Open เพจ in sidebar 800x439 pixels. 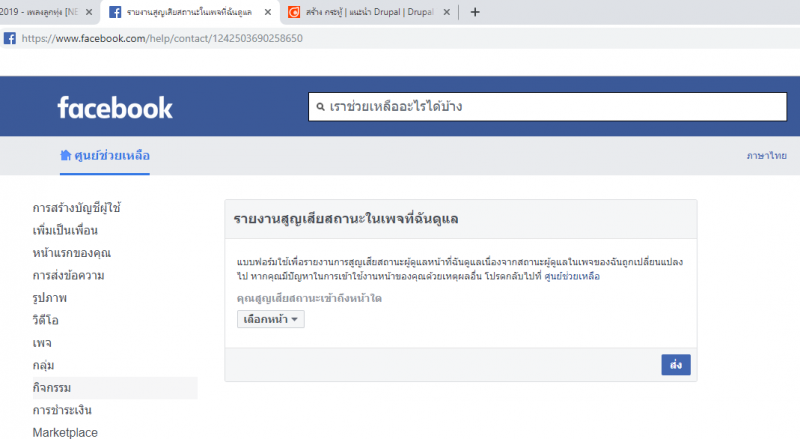[x=42, y=343]
